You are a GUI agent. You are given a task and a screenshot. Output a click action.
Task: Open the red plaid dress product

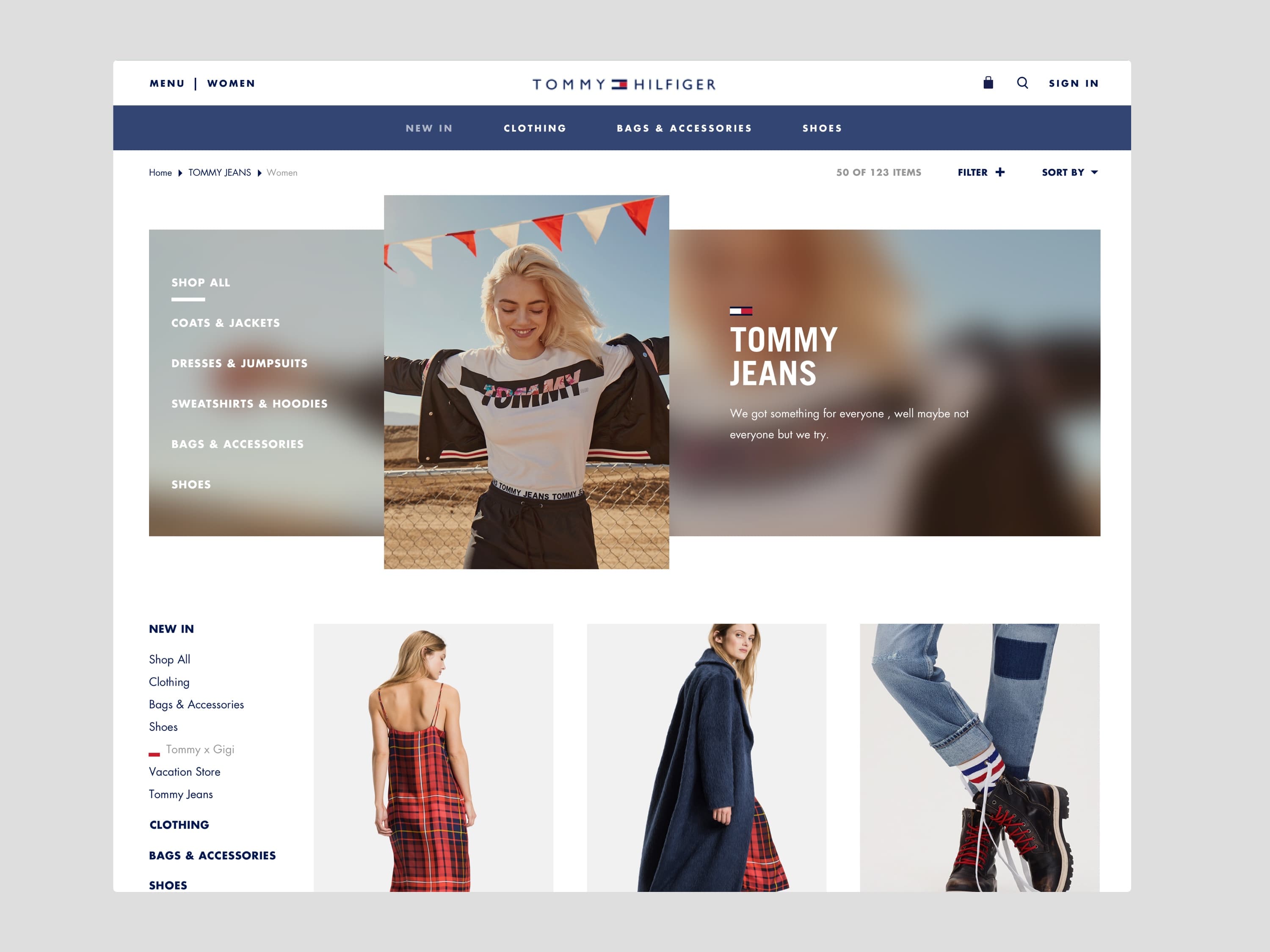pos(433,757)
